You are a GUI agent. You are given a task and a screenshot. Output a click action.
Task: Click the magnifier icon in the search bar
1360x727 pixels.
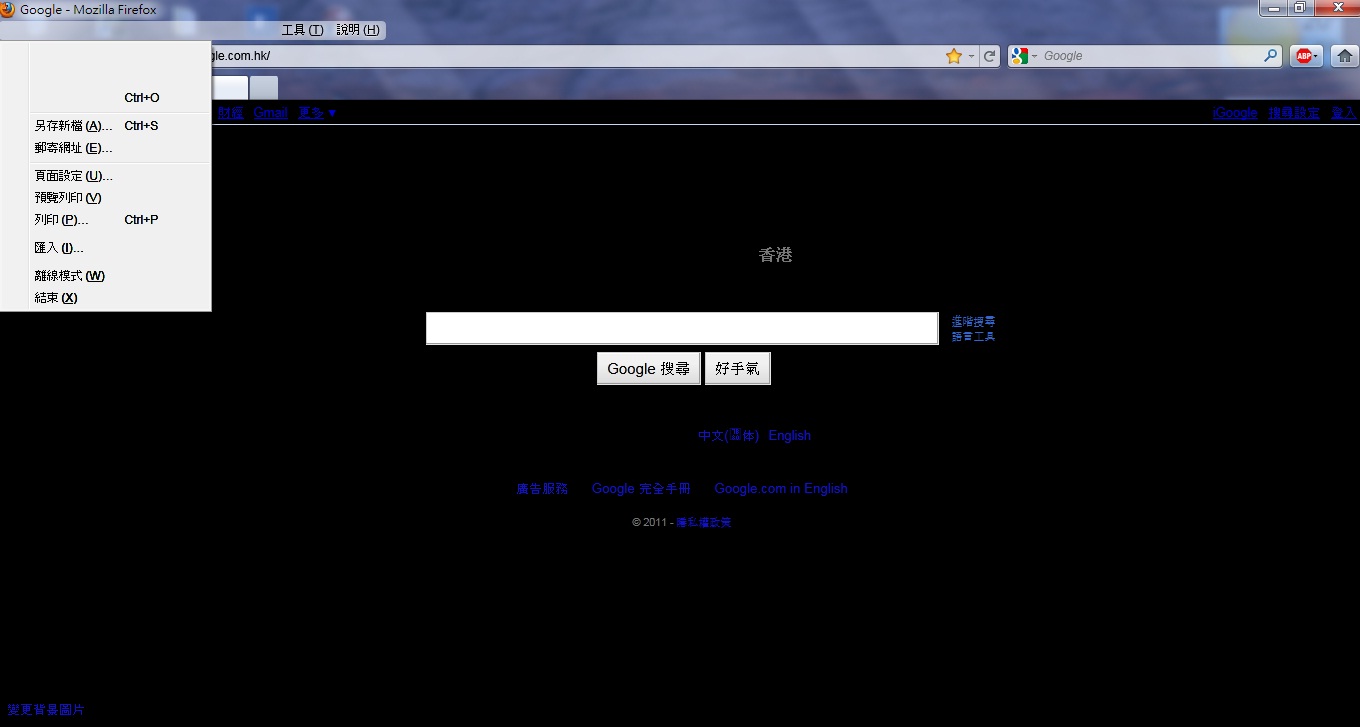point(1271,56)
